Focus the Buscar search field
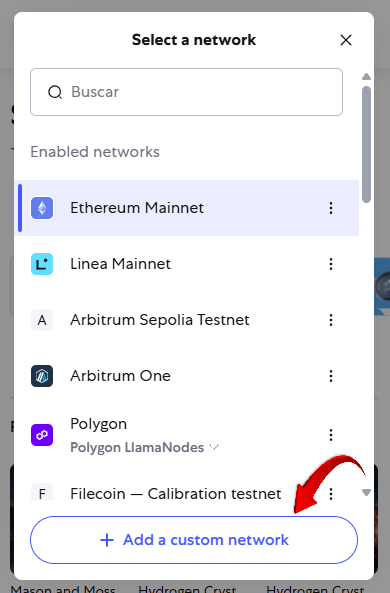The image size is (390, 593). pos(186,92)
